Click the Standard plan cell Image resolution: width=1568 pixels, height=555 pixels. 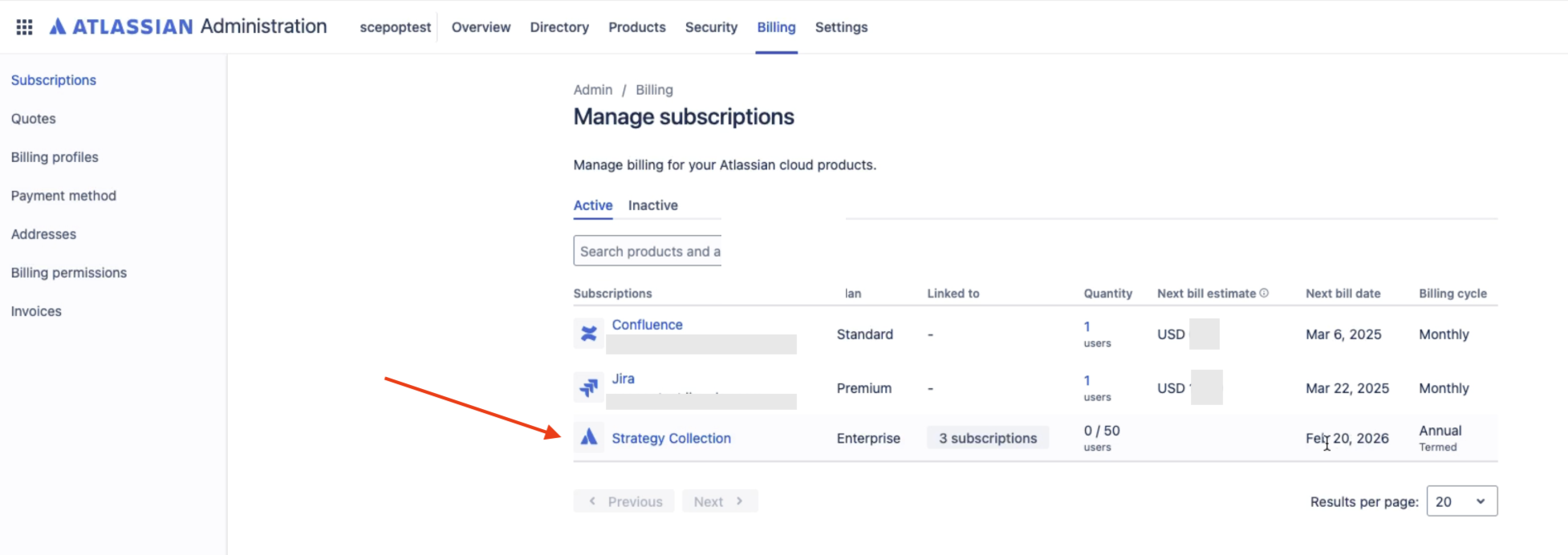pyautogui.click(x=865, y=334)
